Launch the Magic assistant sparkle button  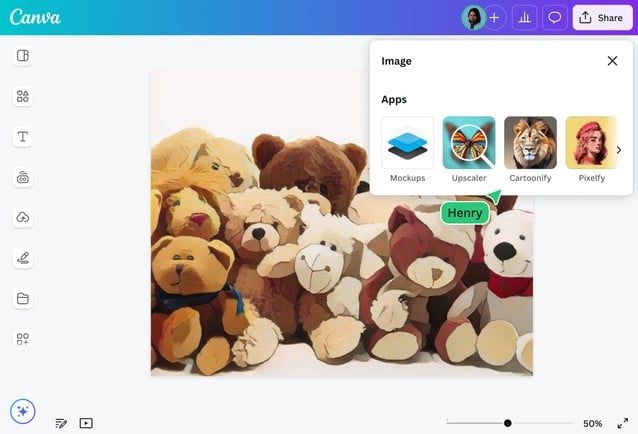click(x=23, y=410)
